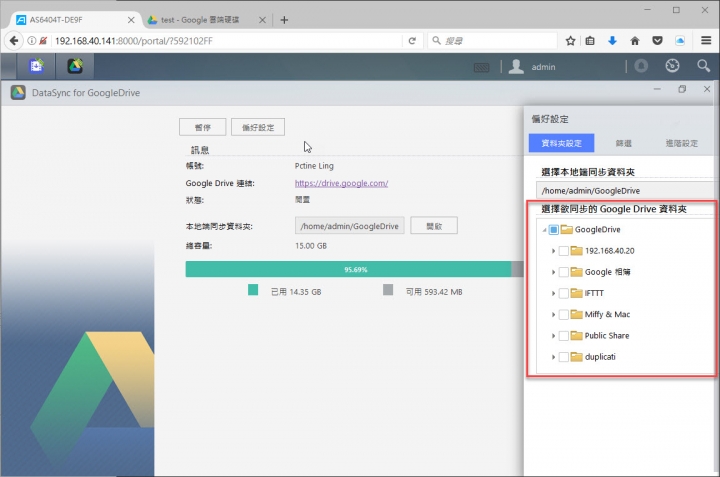Screen dimensions: 720x477
Task: Click the Pctine Ling account name
Action: click(x=314, y=166)
